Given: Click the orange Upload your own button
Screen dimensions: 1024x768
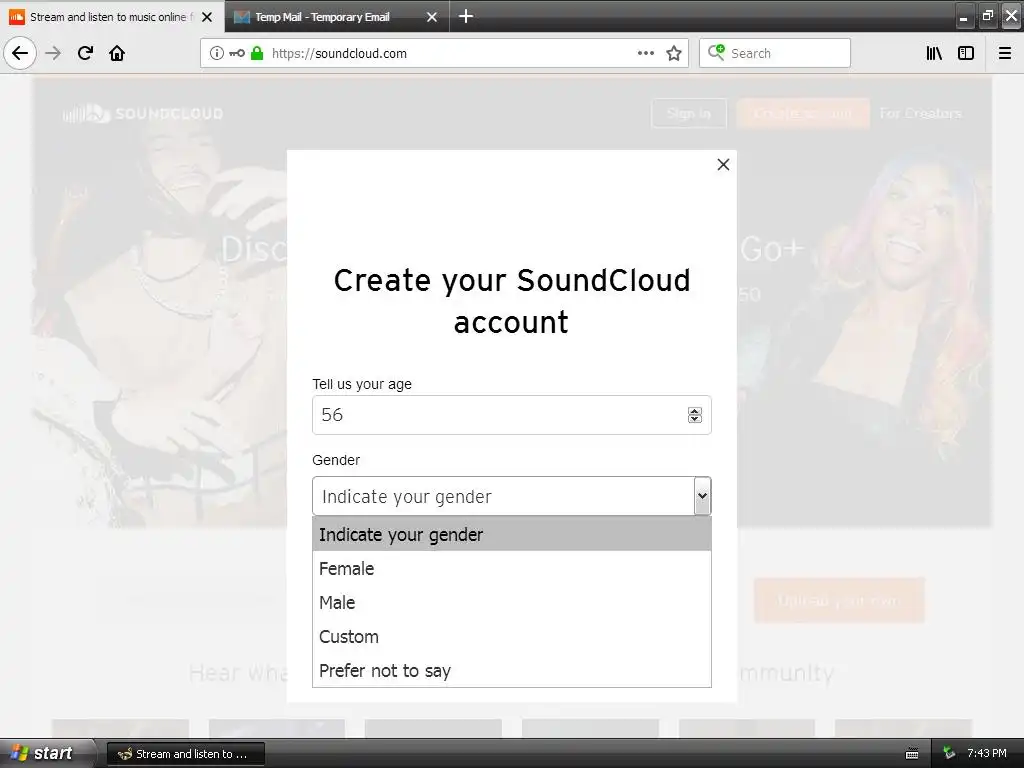Looking at the screenshot, I should point(839,600).
